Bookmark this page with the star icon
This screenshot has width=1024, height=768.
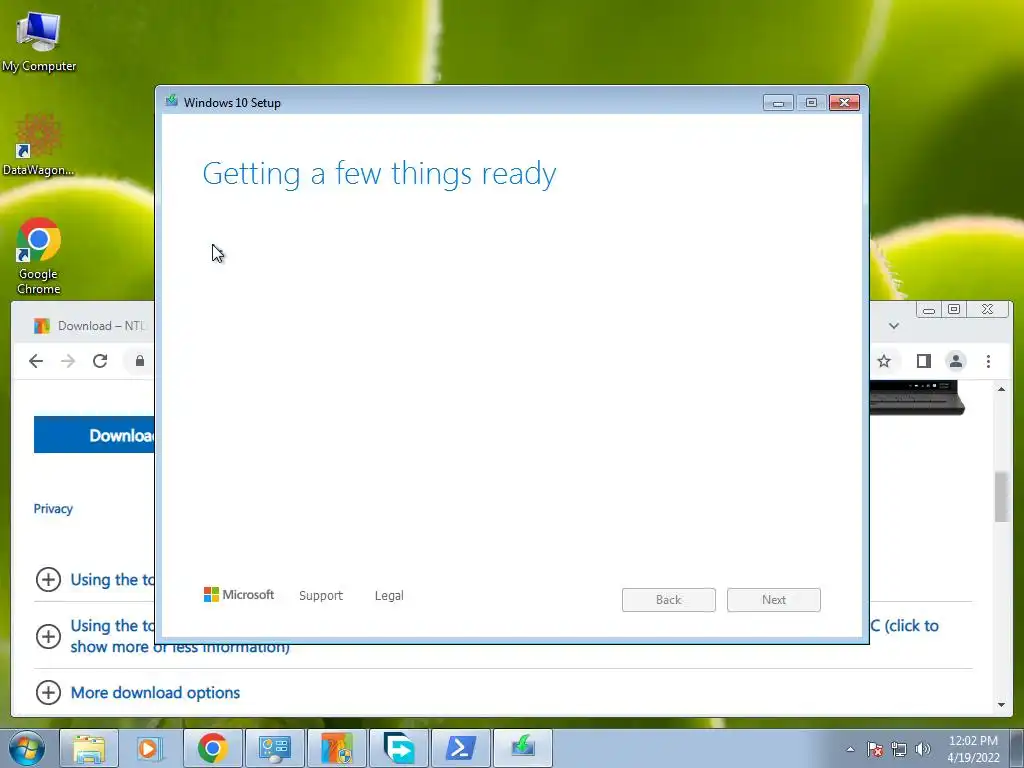(x=884, y=361)
